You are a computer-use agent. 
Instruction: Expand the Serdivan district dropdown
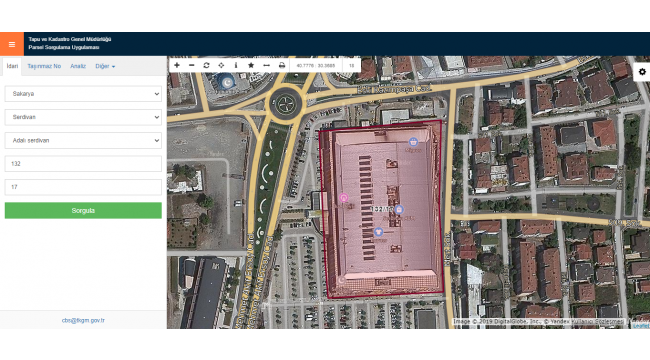click(83, 117)
